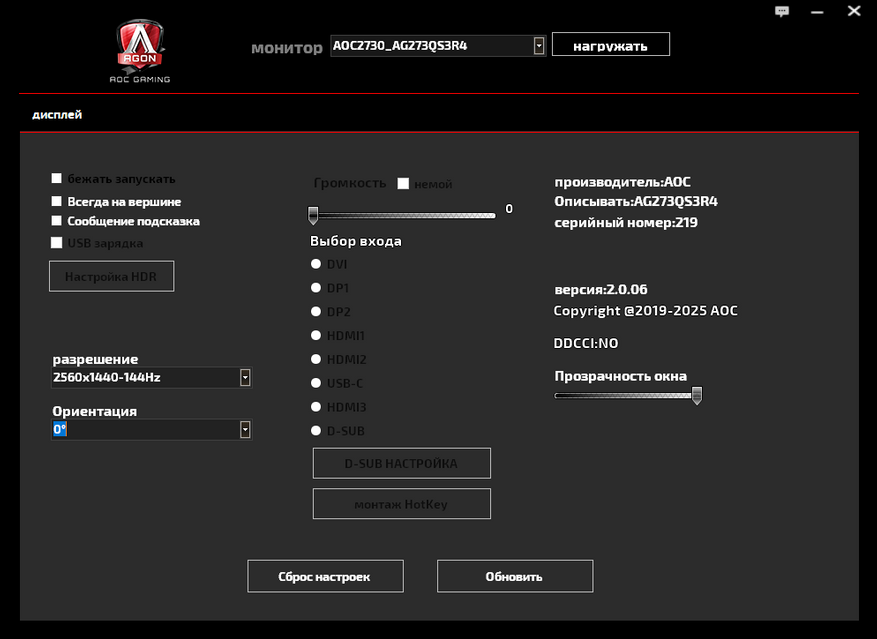Open the монтаж HotKey button

point(402,504)
